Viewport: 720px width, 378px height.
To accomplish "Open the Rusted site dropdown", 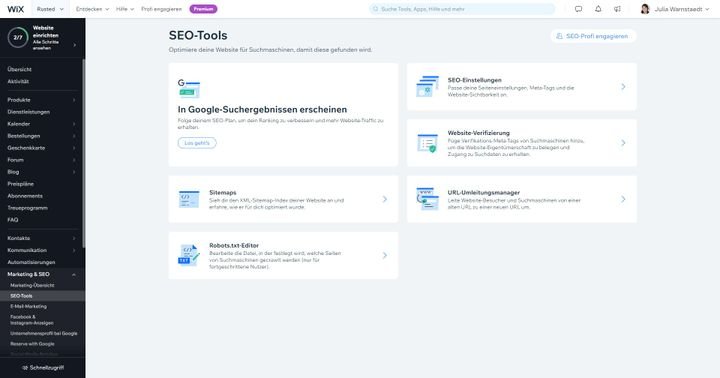I will coord(51,9).
